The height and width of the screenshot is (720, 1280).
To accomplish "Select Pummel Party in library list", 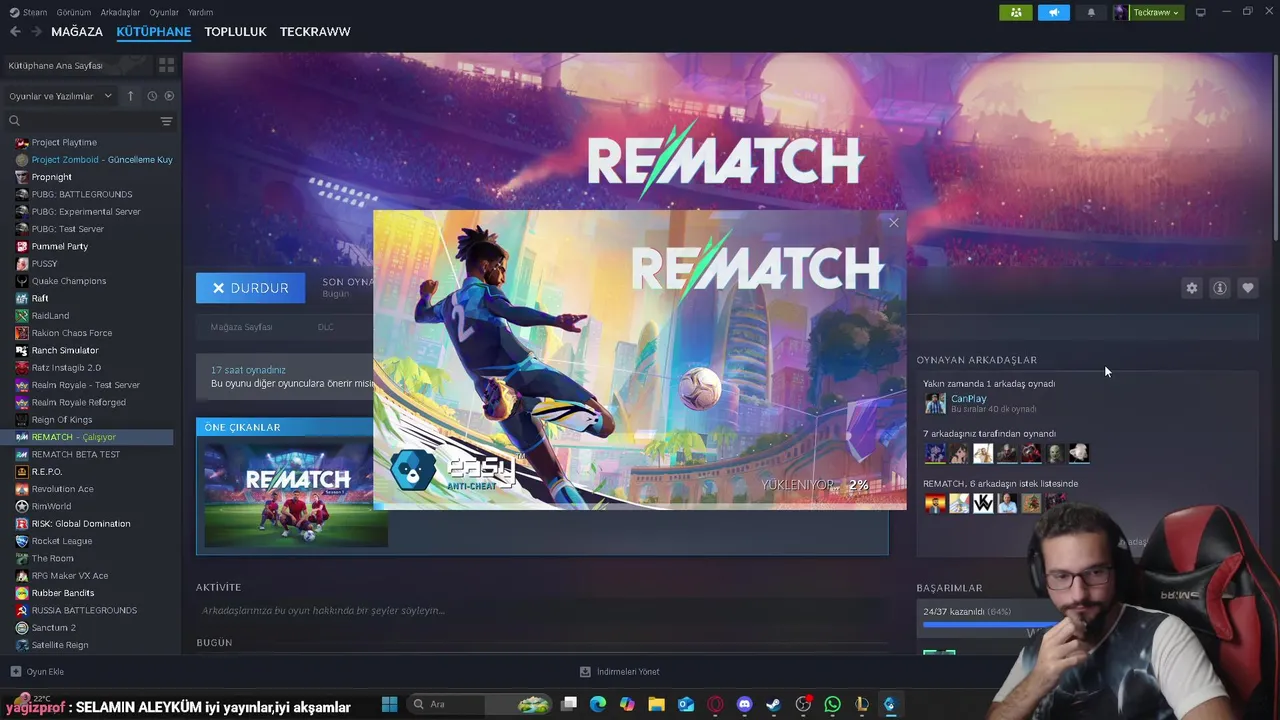I will 93,246.
